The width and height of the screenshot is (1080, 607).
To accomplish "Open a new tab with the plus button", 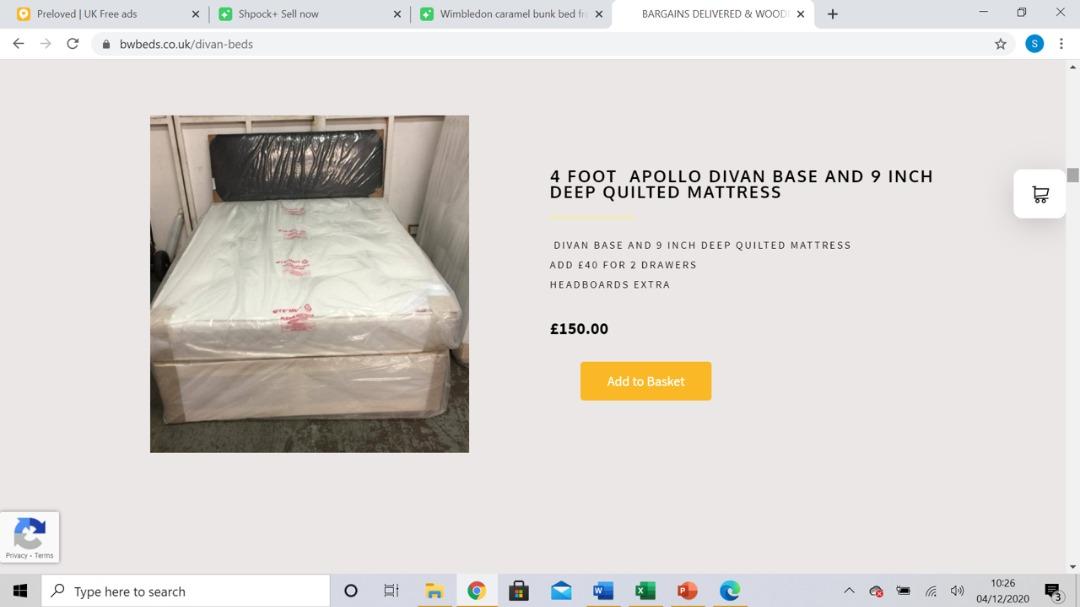I will (x=833, y=14).
